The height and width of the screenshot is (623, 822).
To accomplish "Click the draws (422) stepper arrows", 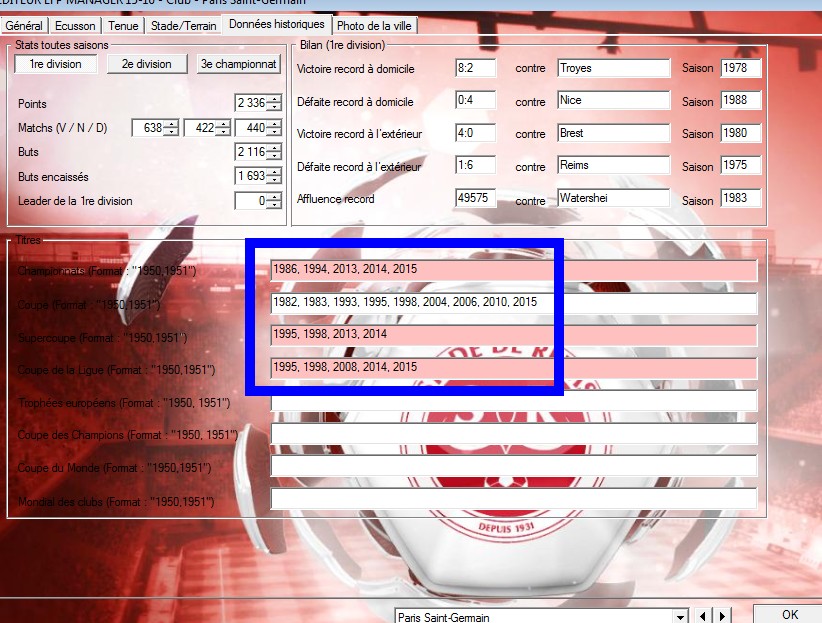I will coord(223,128).
